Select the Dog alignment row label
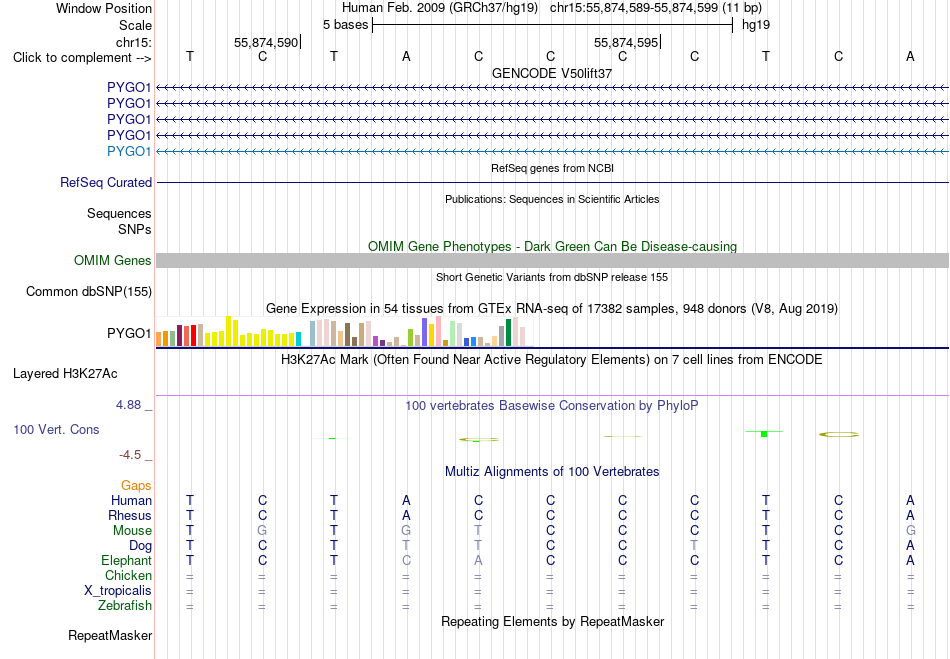The image size is (950, 659). pyautogui.click(x=140, y=546)
